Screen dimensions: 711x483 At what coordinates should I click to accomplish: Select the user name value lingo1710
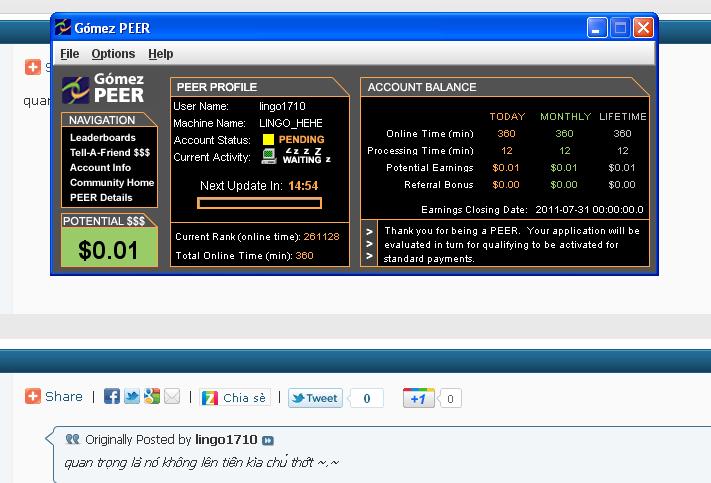pos(282,106)
